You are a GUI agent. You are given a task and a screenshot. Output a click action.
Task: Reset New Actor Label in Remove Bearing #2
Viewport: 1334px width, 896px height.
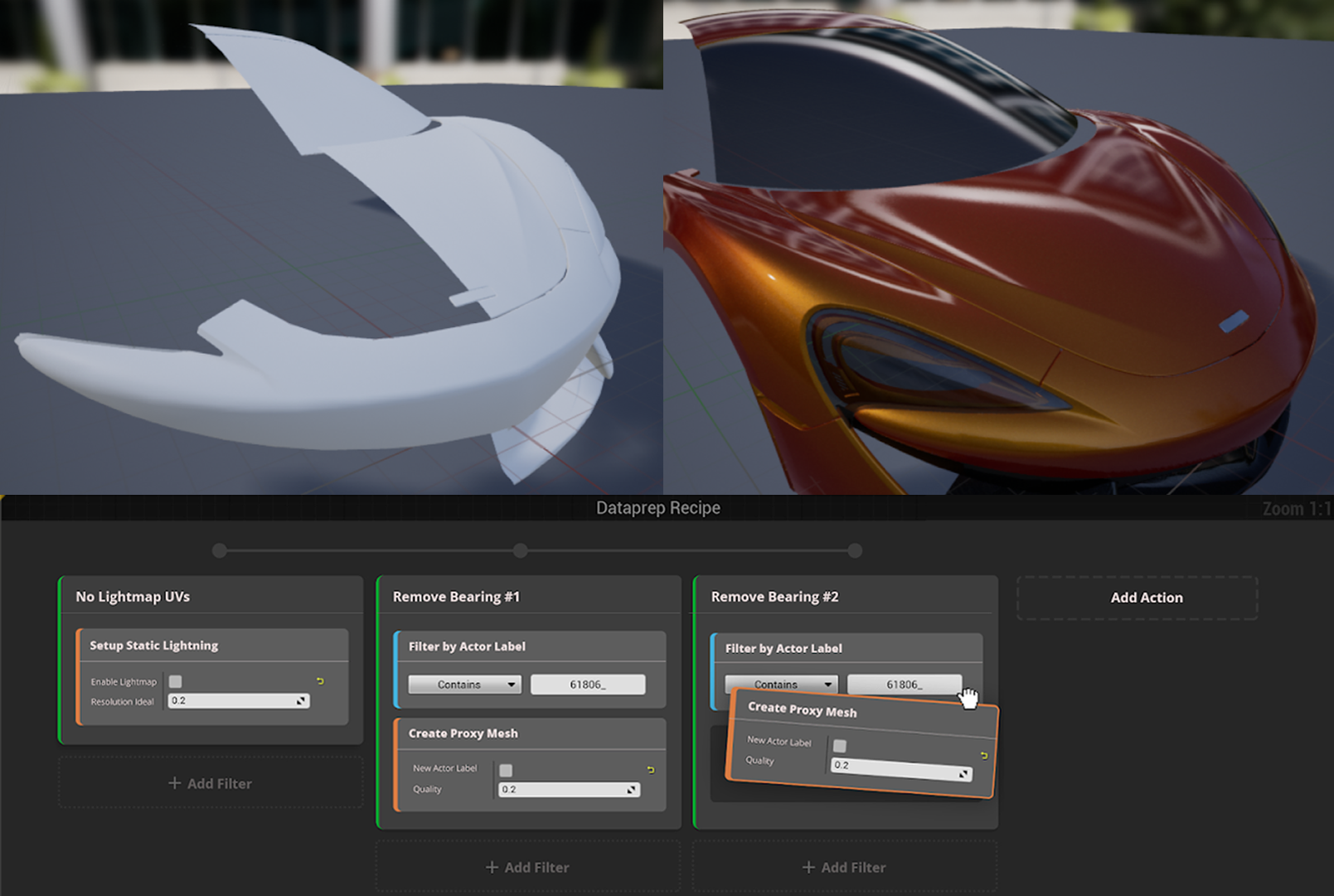click(984, 756)
